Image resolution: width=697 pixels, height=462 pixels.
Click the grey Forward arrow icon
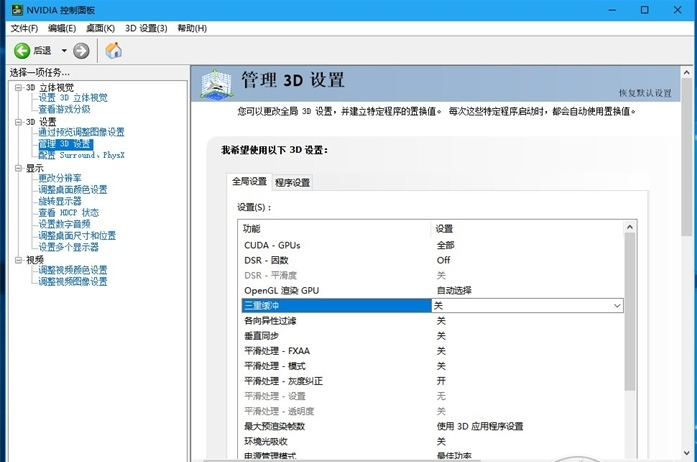(x=81, y=51)
